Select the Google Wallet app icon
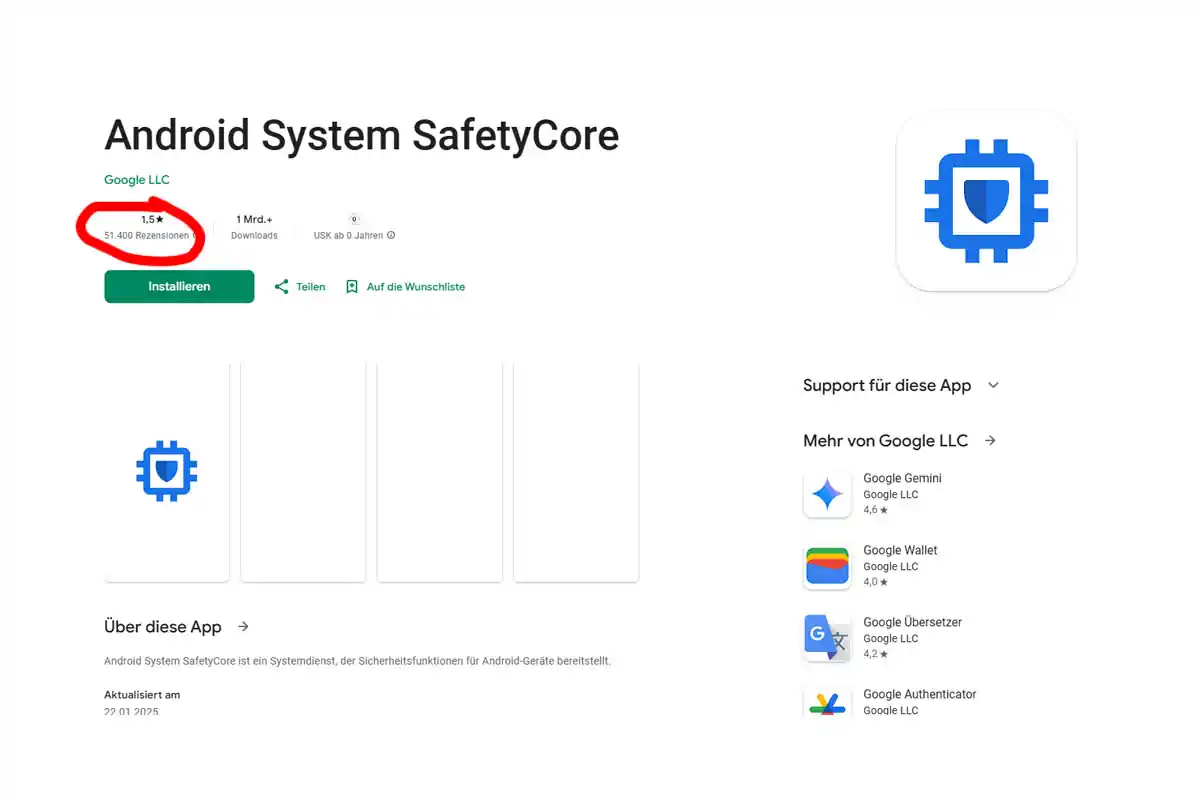1200x800 pixels. click(826, 565)
